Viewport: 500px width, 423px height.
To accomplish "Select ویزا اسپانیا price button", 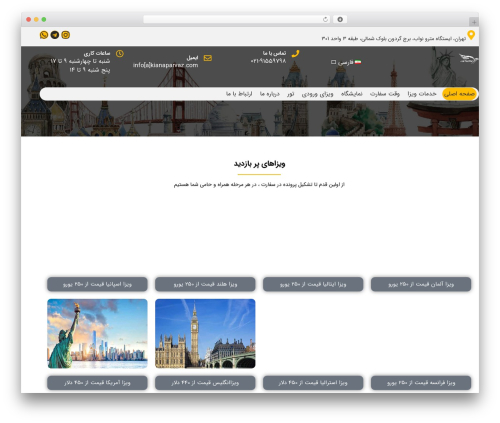I will (x=97, y=284).
